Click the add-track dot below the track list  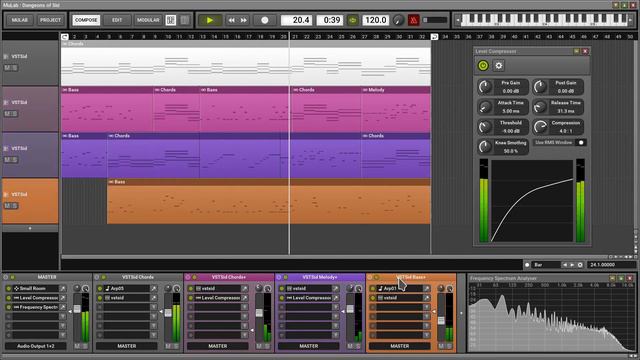point(30,228)
